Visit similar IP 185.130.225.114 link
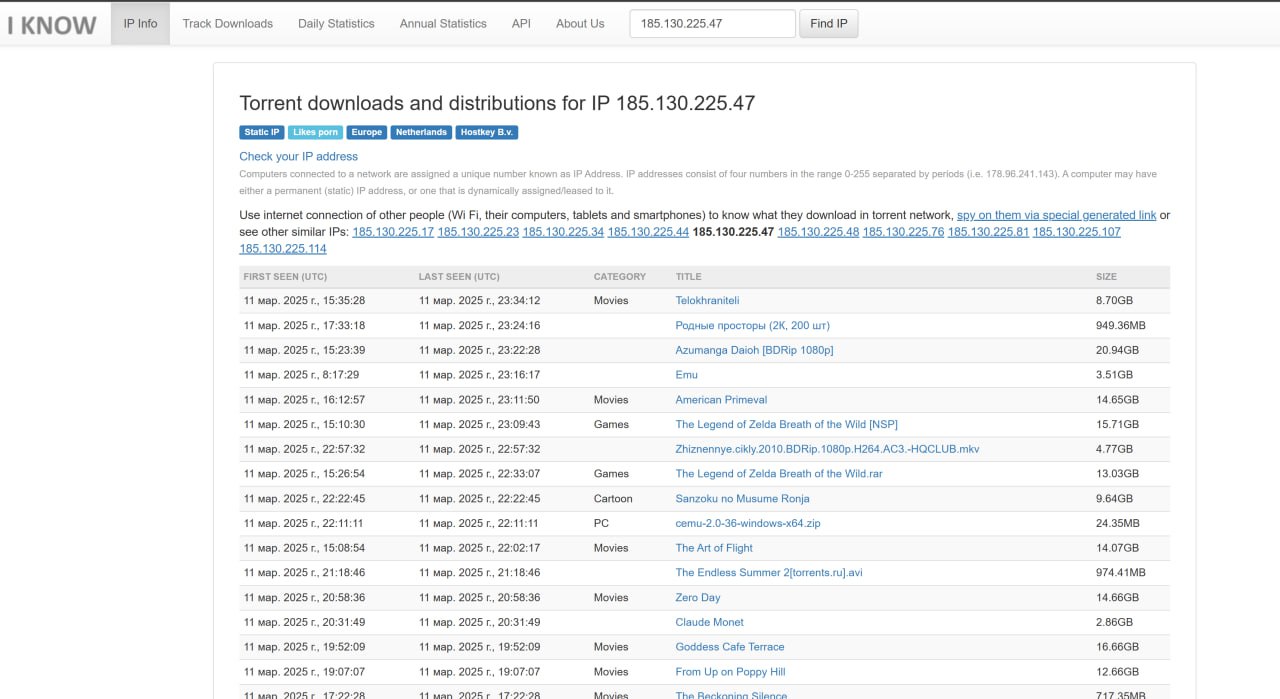This screenshot has height=699, width=1280. pyautogui.click(x=283, y=249)
